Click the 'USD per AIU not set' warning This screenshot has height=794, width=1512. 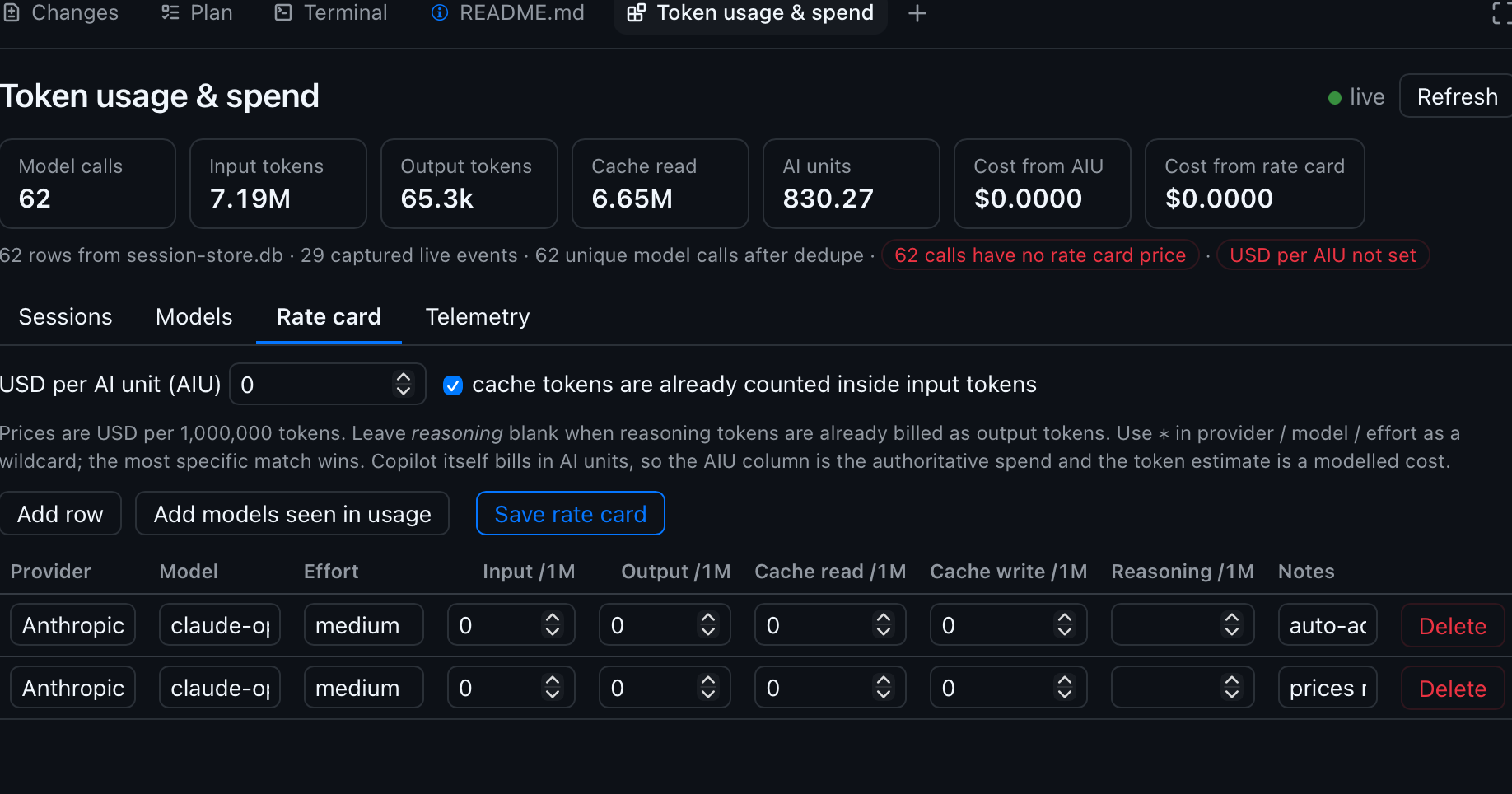point(1323,255)
